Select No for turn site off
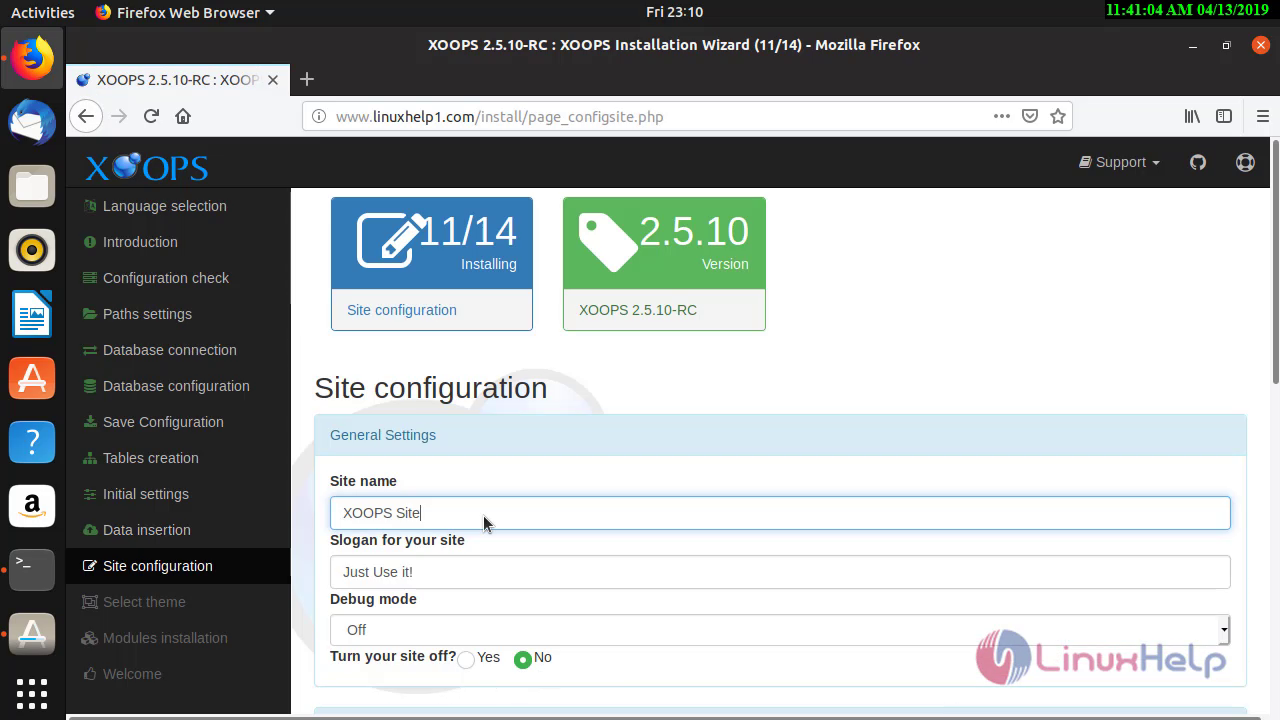This screenshot has width=1280, height=720. [x=522, y=659]
